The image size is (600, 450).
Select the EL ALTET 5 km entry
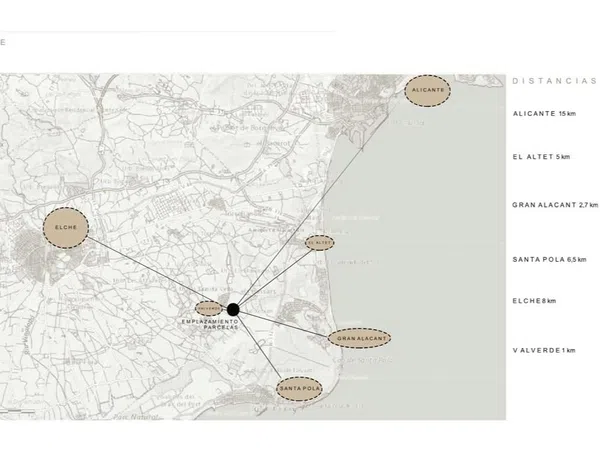[541, 157]
